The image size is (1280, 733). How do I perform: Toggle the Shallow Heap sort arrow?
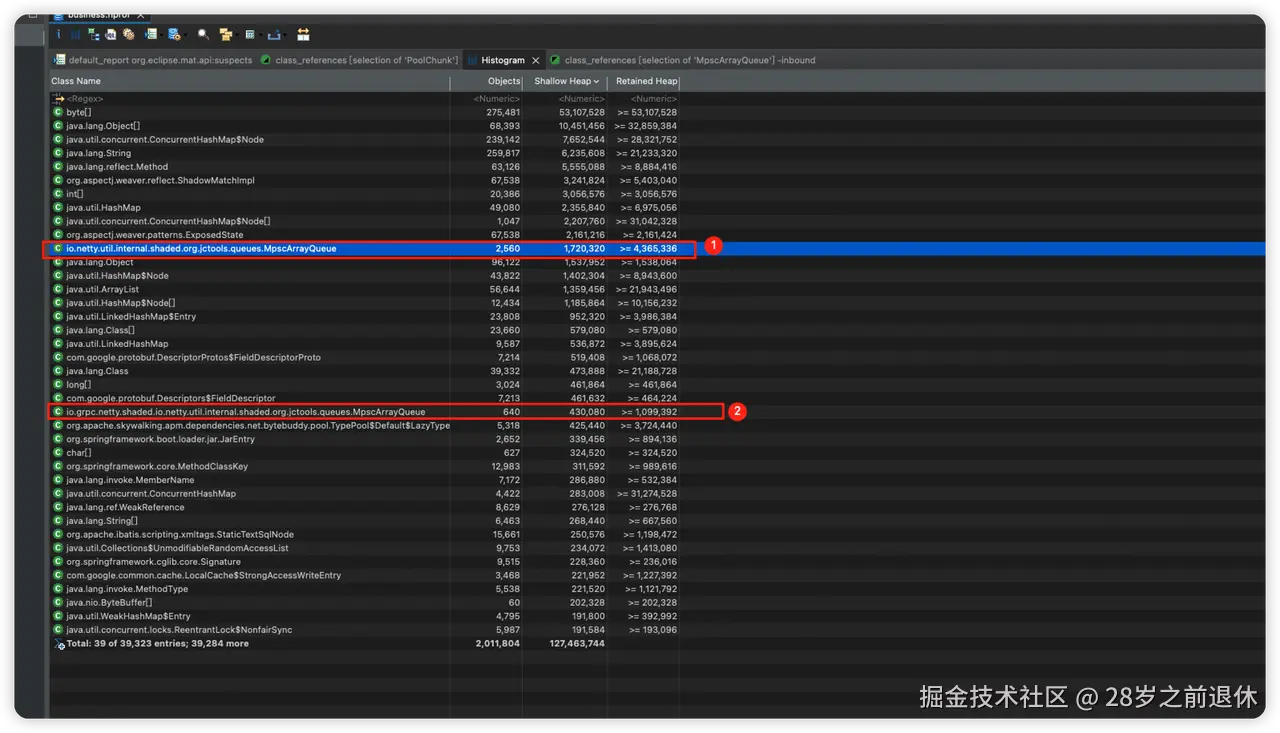[x=597, y=81]
